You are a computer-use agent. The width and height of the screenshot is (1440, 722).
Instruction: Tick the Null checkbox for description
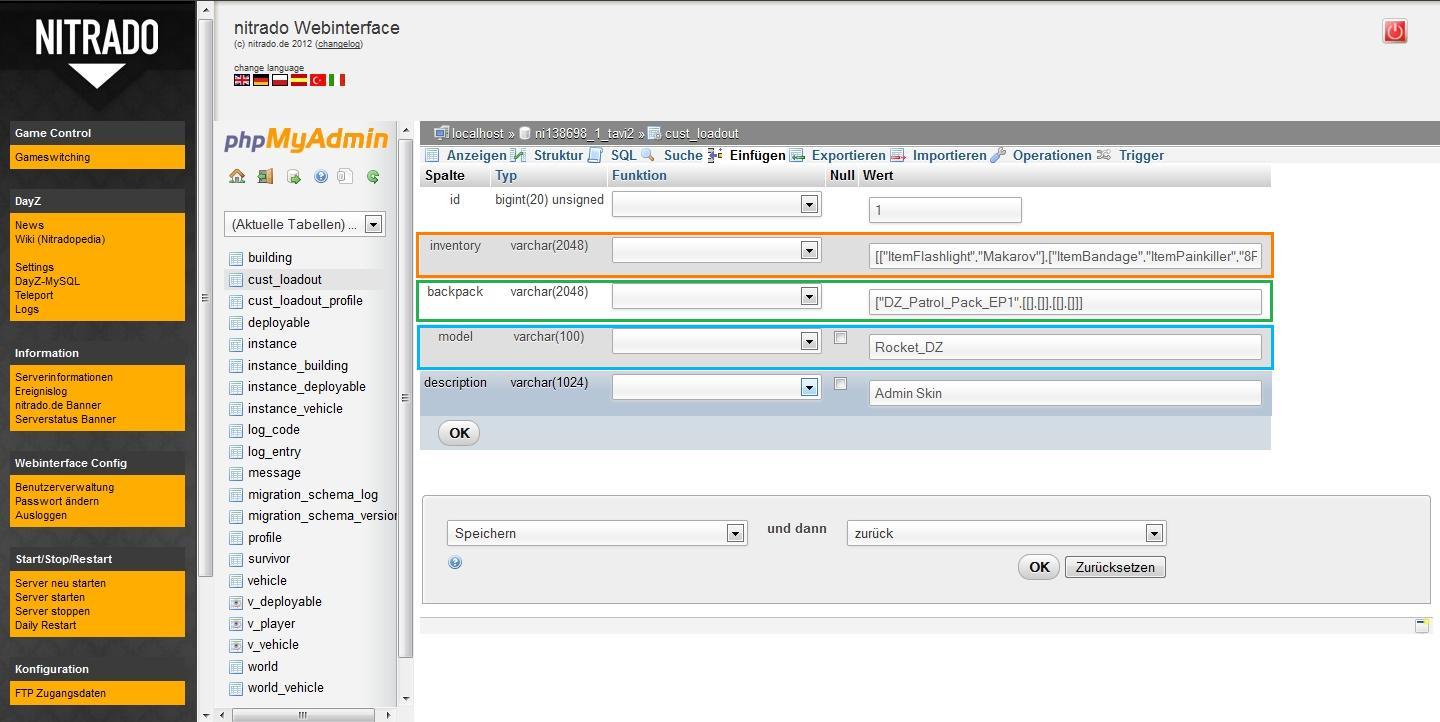coord(840,384)
